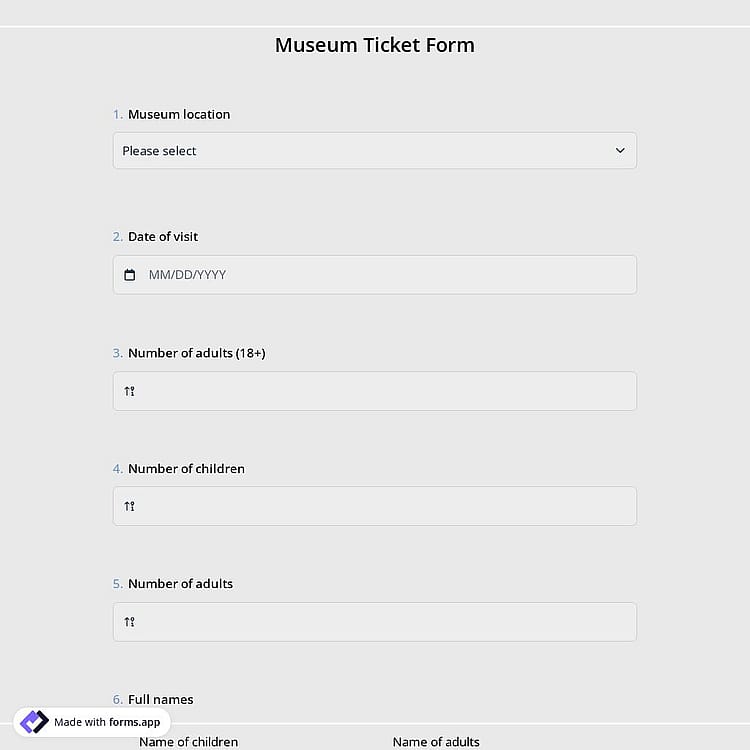Open the Made with forms.app link

click(92, 722)
